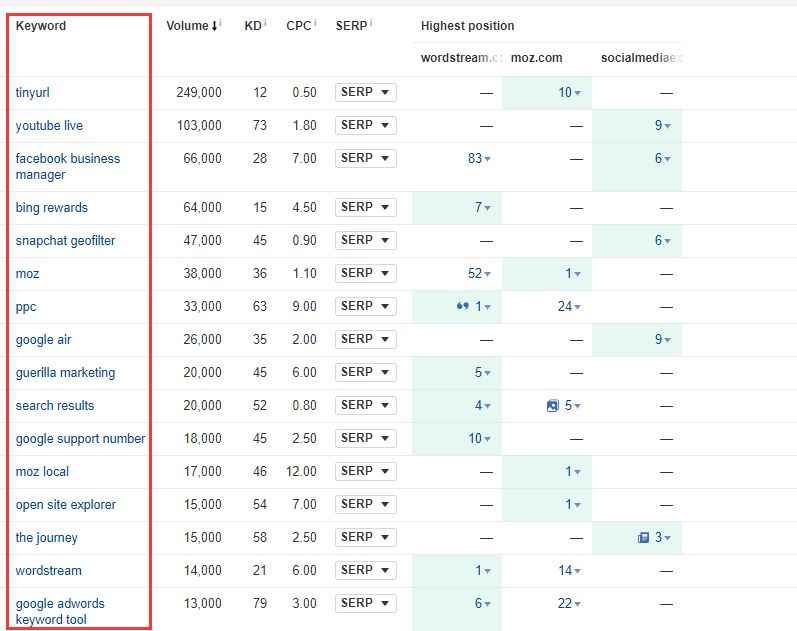Open the snapchat geofilter keyword link
The height and width of the screenshot is (631, 797).
pos(65,241)
